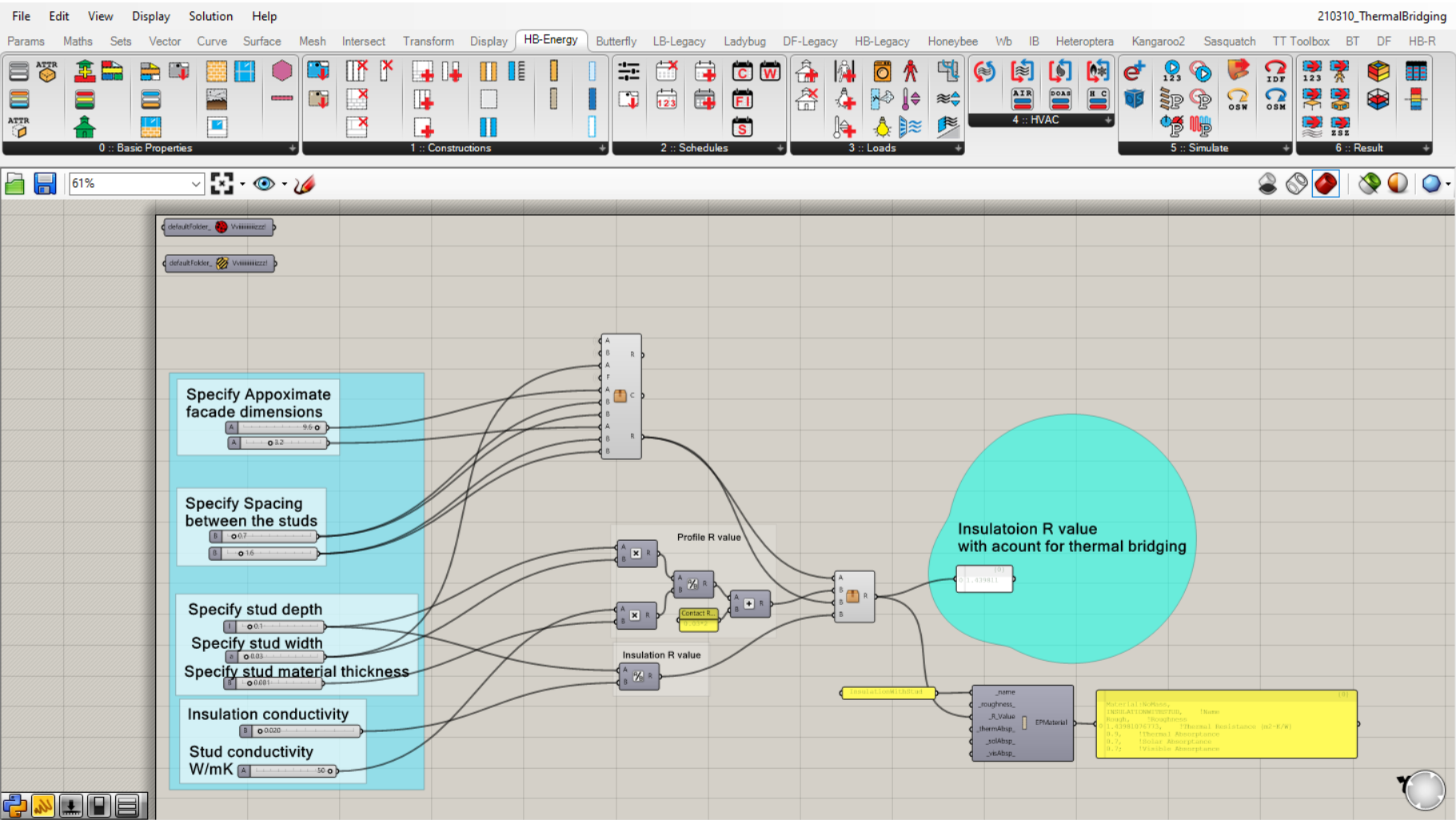Expand the eye preview options dropdown arrow
The width and height of the screenshot is (1456, 820).
285,185
